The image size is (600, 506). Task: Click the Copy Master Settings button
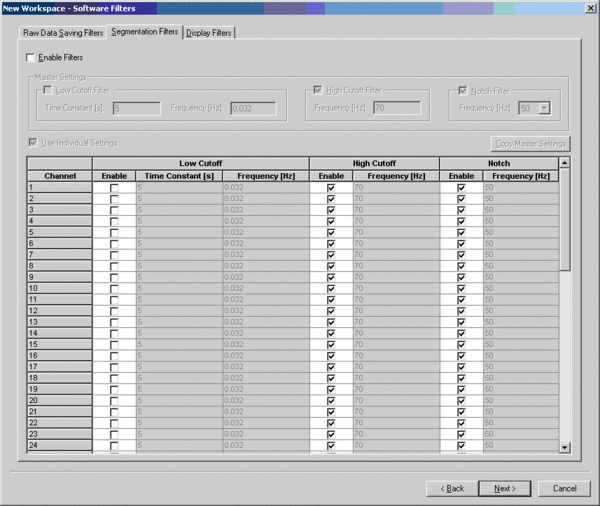click(531, 144)
